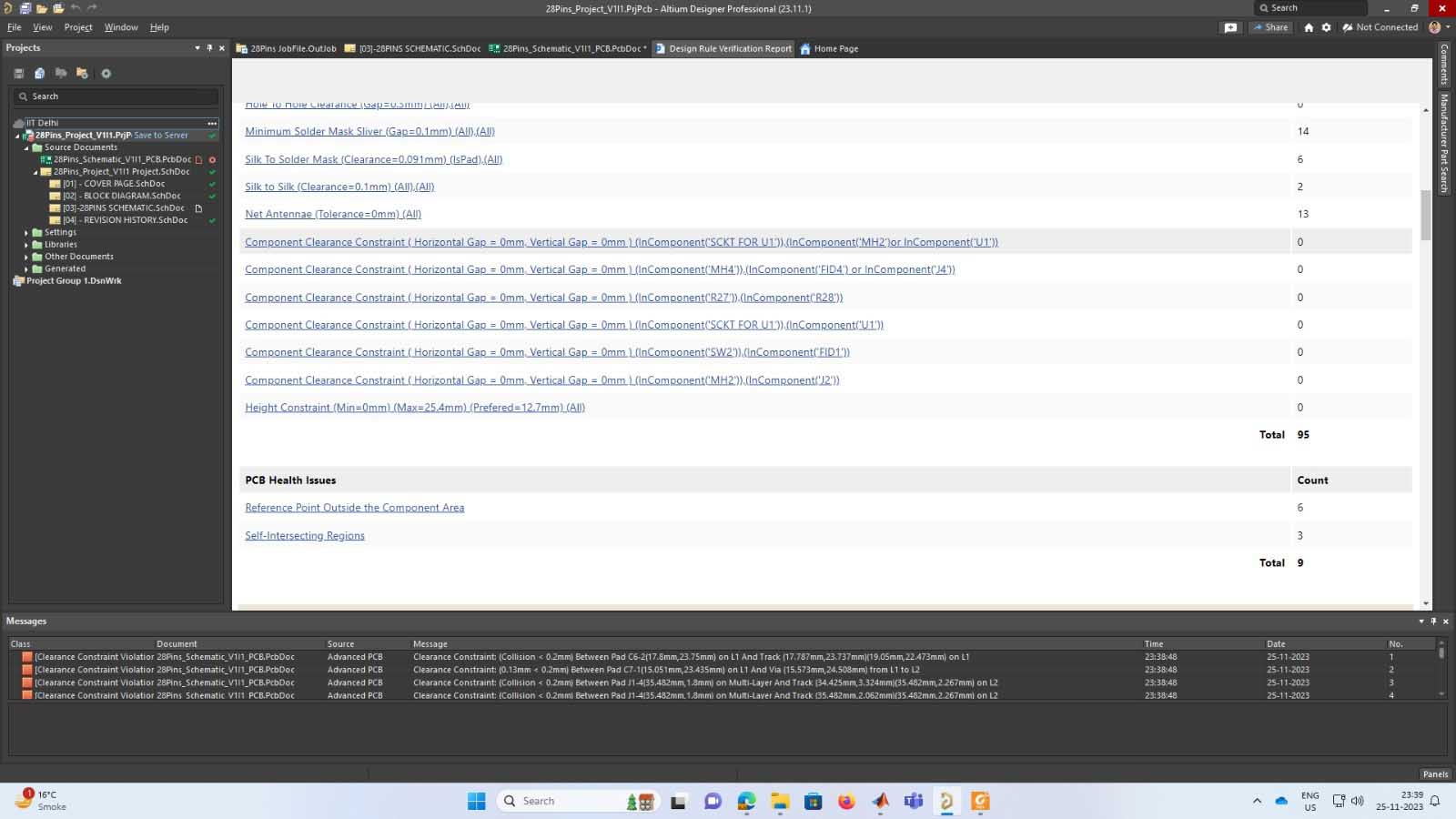Click the report's vertical scrollbar thumb

(x=1425, y=214)
